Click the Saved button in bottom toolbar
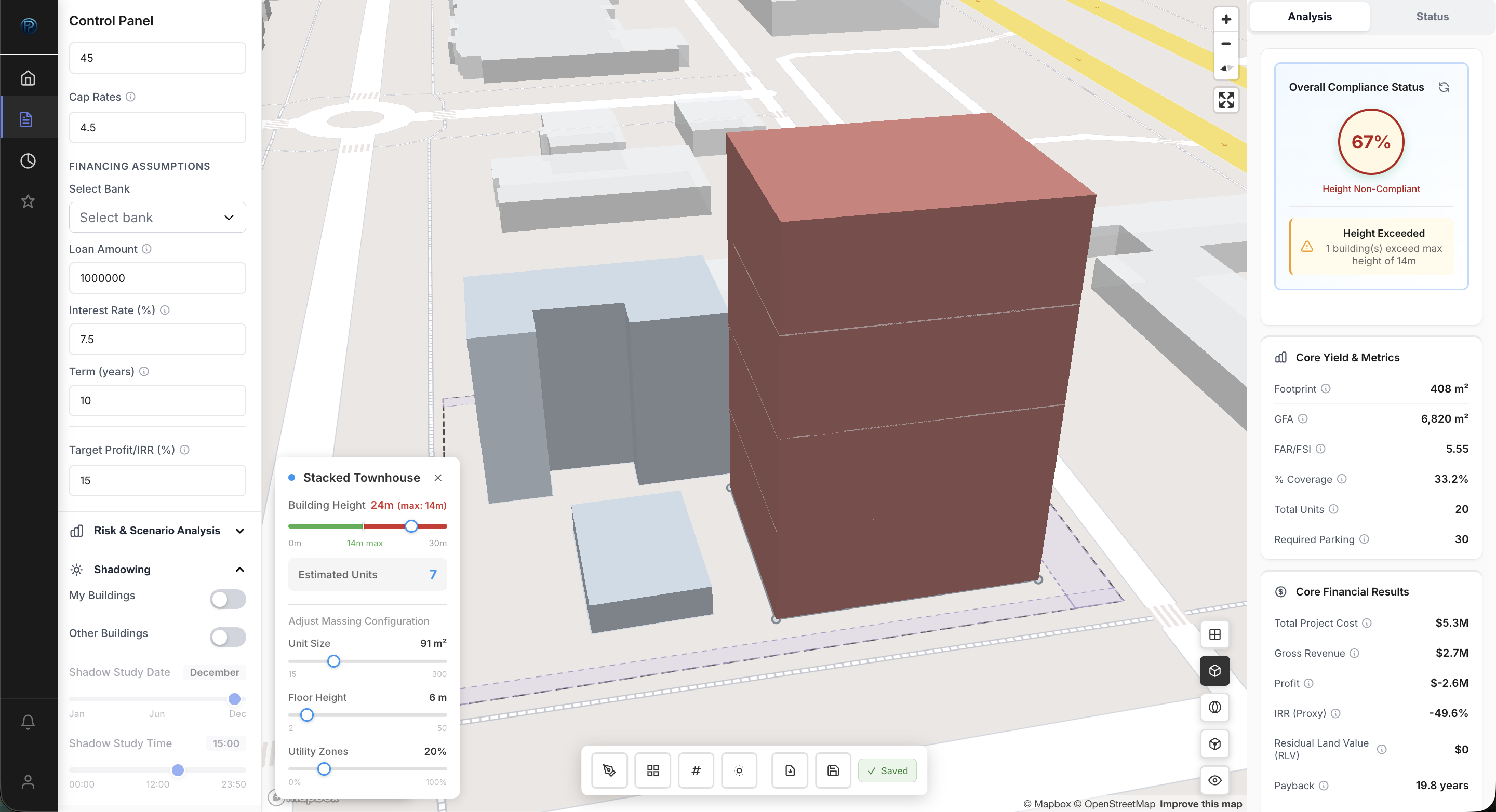The height and width of the screenshot is (812, 1496). tap(887, 770)
